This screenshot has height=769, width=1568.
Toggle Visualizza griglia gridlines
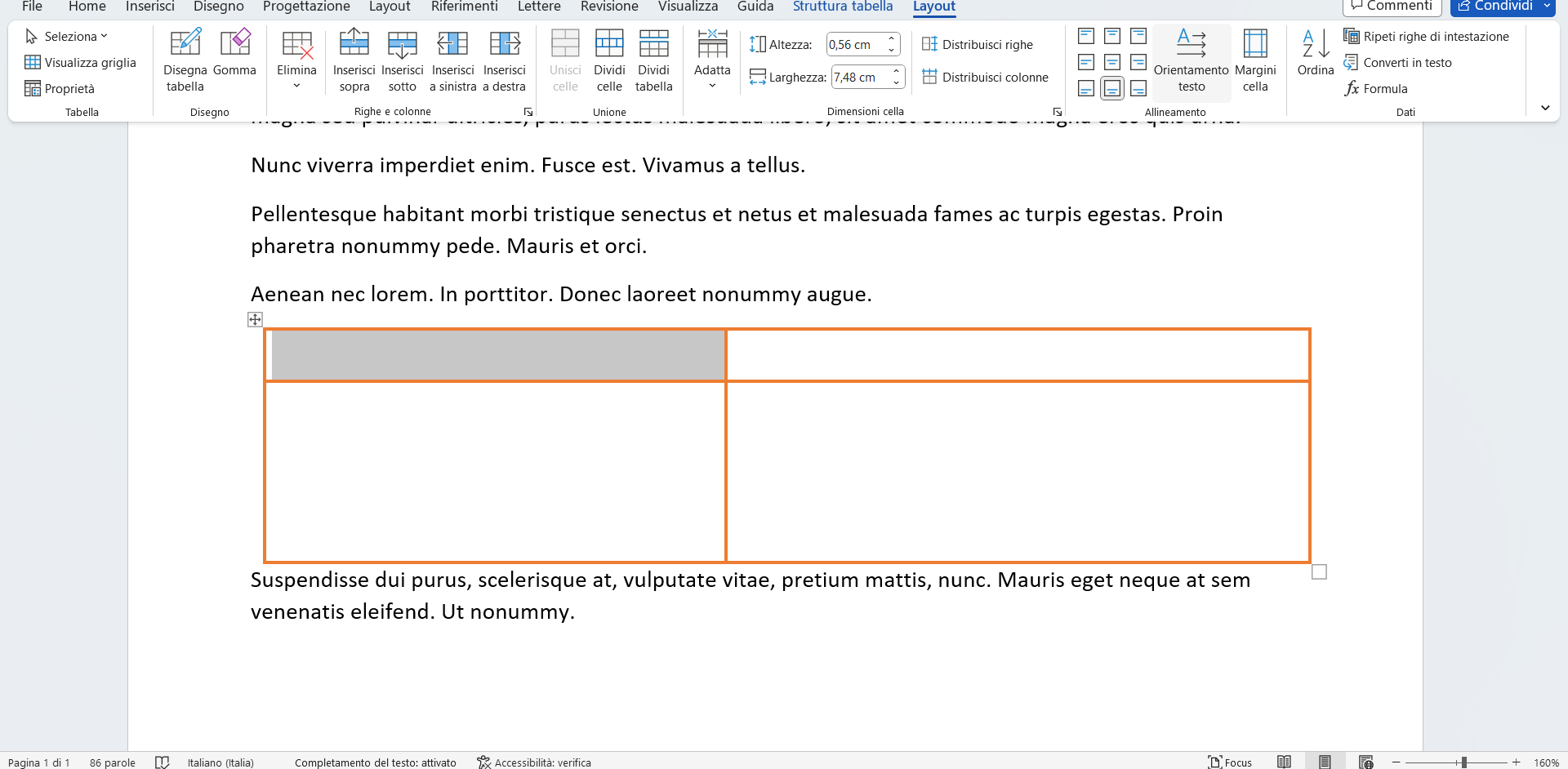pos(80,63)
